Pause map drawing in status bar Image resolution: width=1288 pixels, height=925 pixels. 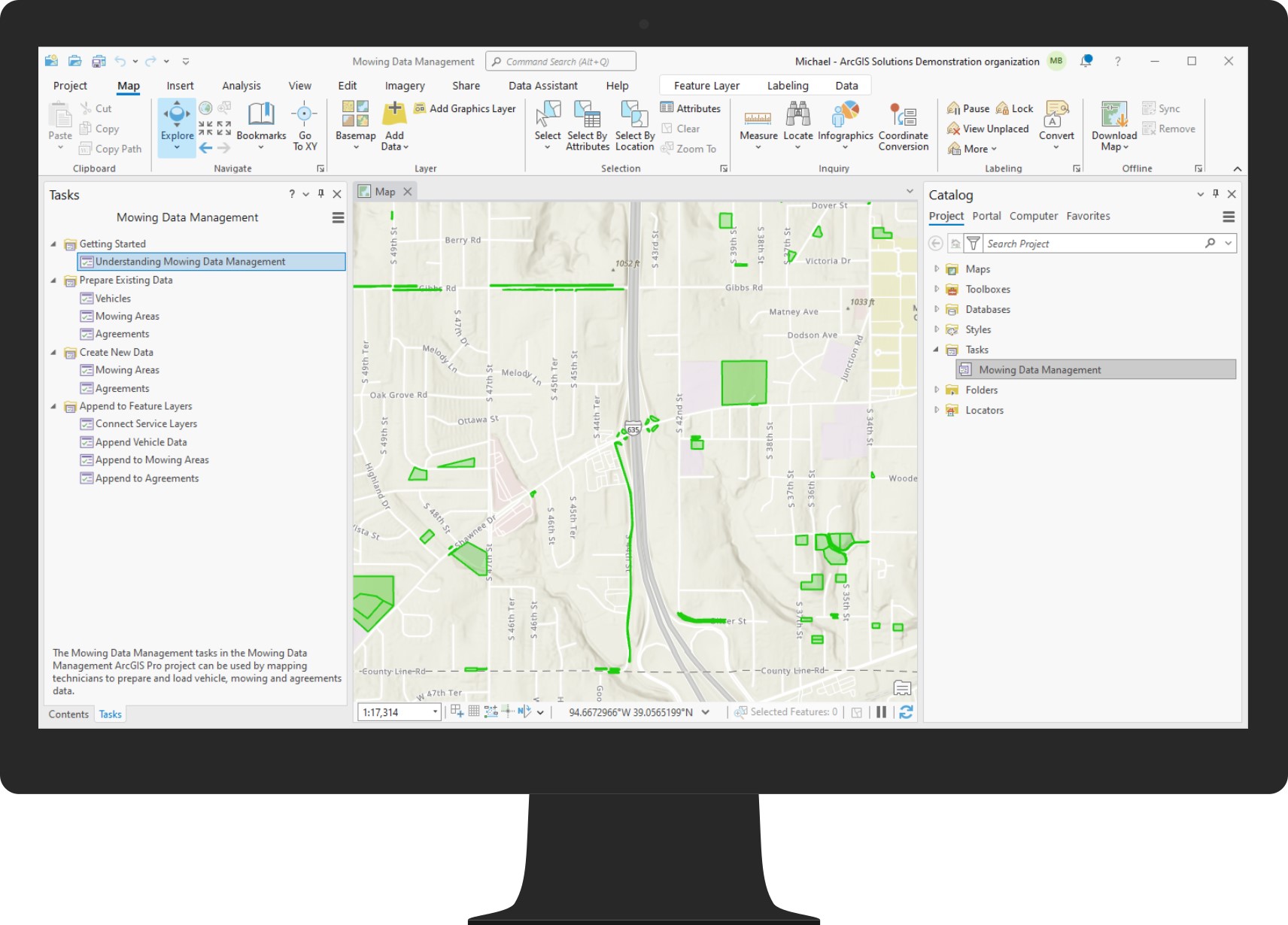[881, 711]
